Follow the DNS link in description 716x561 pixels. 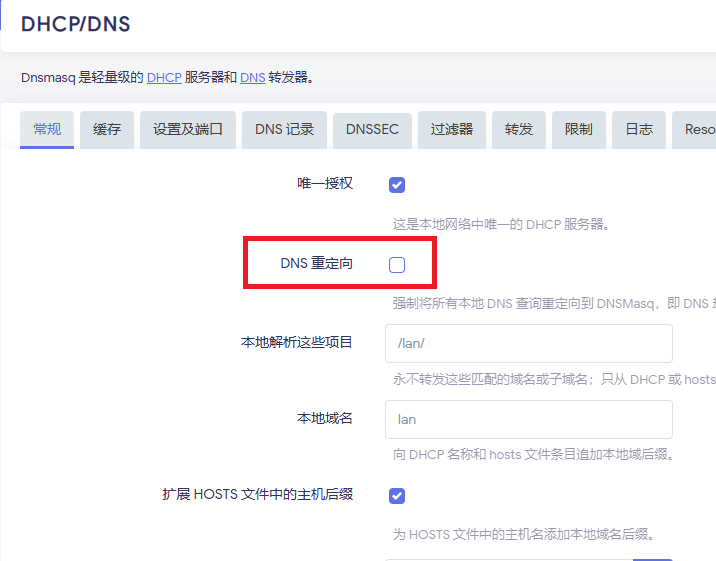253,77
